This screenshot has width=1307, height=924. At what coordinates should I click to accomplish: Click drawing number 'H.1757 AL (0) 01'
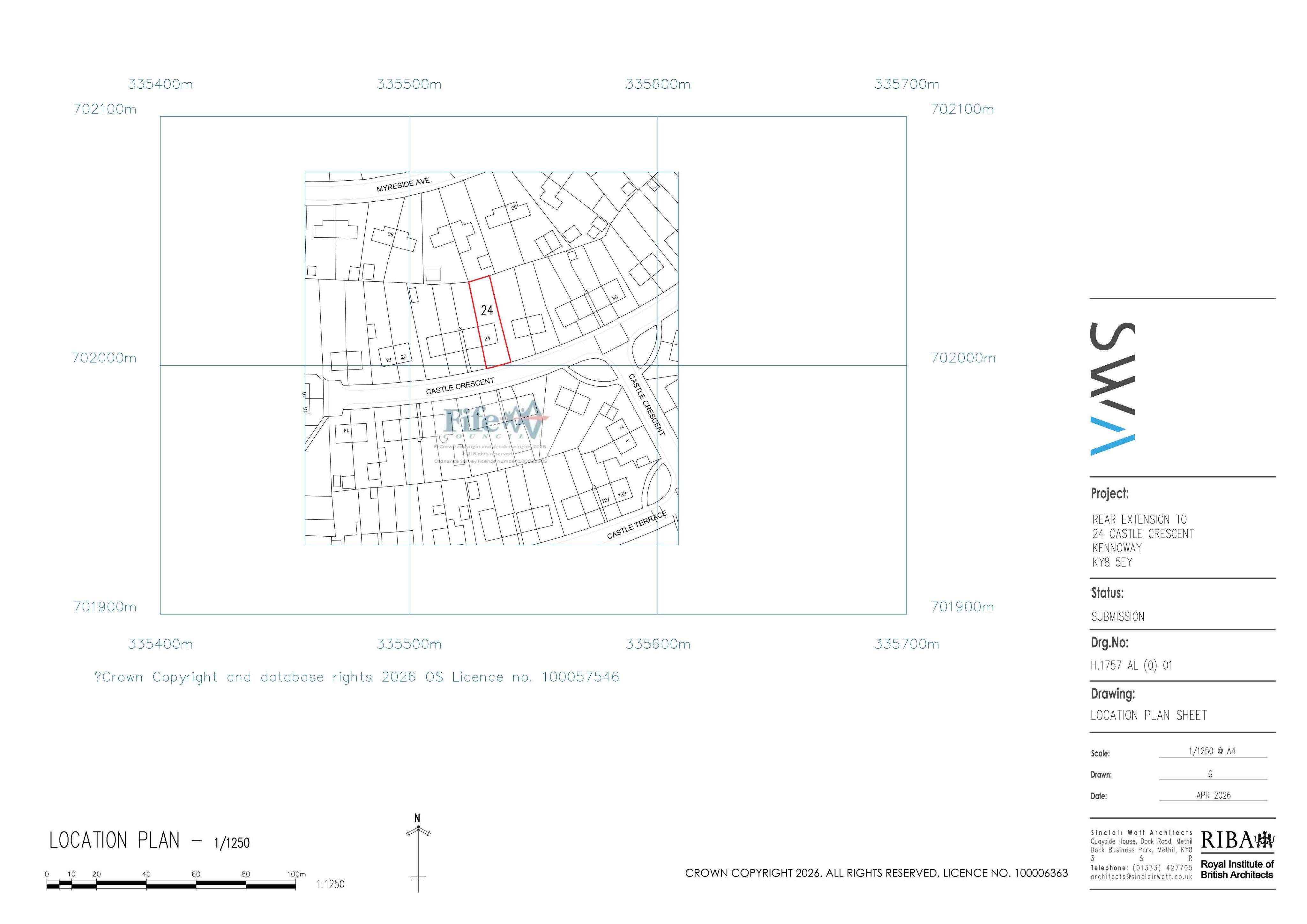click(1131, 666)
